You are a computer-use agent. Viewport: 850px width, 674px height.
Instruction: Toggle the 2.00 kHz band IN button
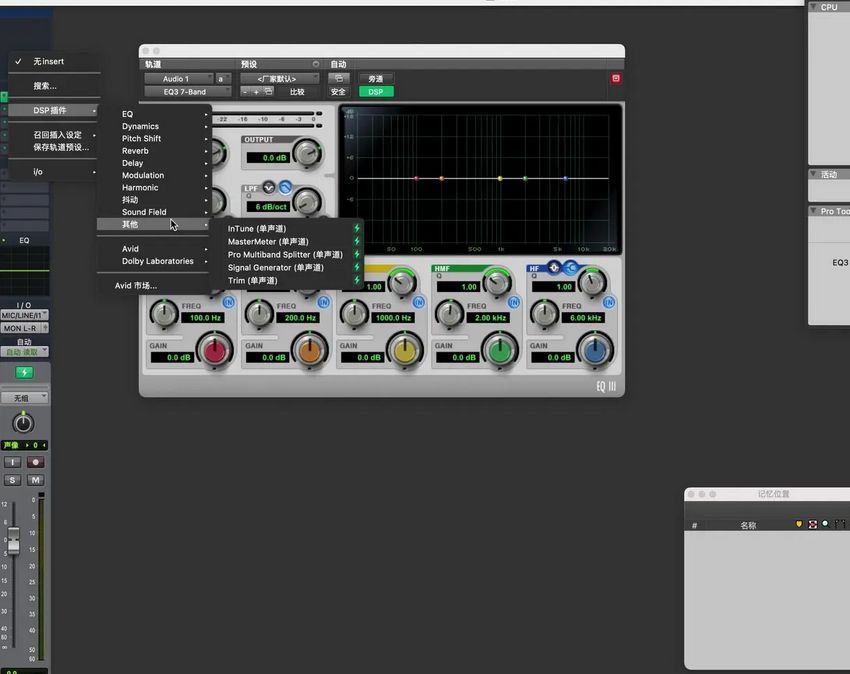tap(513, 303)
